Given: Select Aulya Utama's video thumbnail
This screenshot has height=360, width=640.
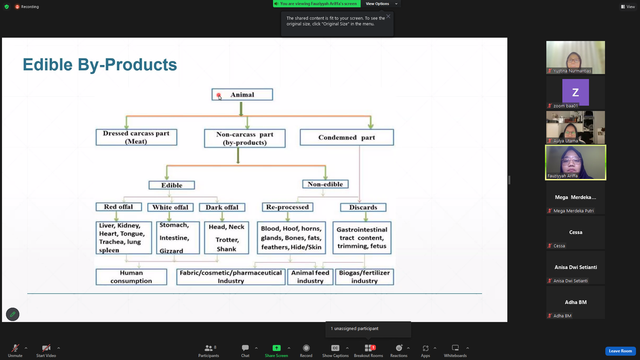Looking at the screenshot, I should click(x=576, y=127).
